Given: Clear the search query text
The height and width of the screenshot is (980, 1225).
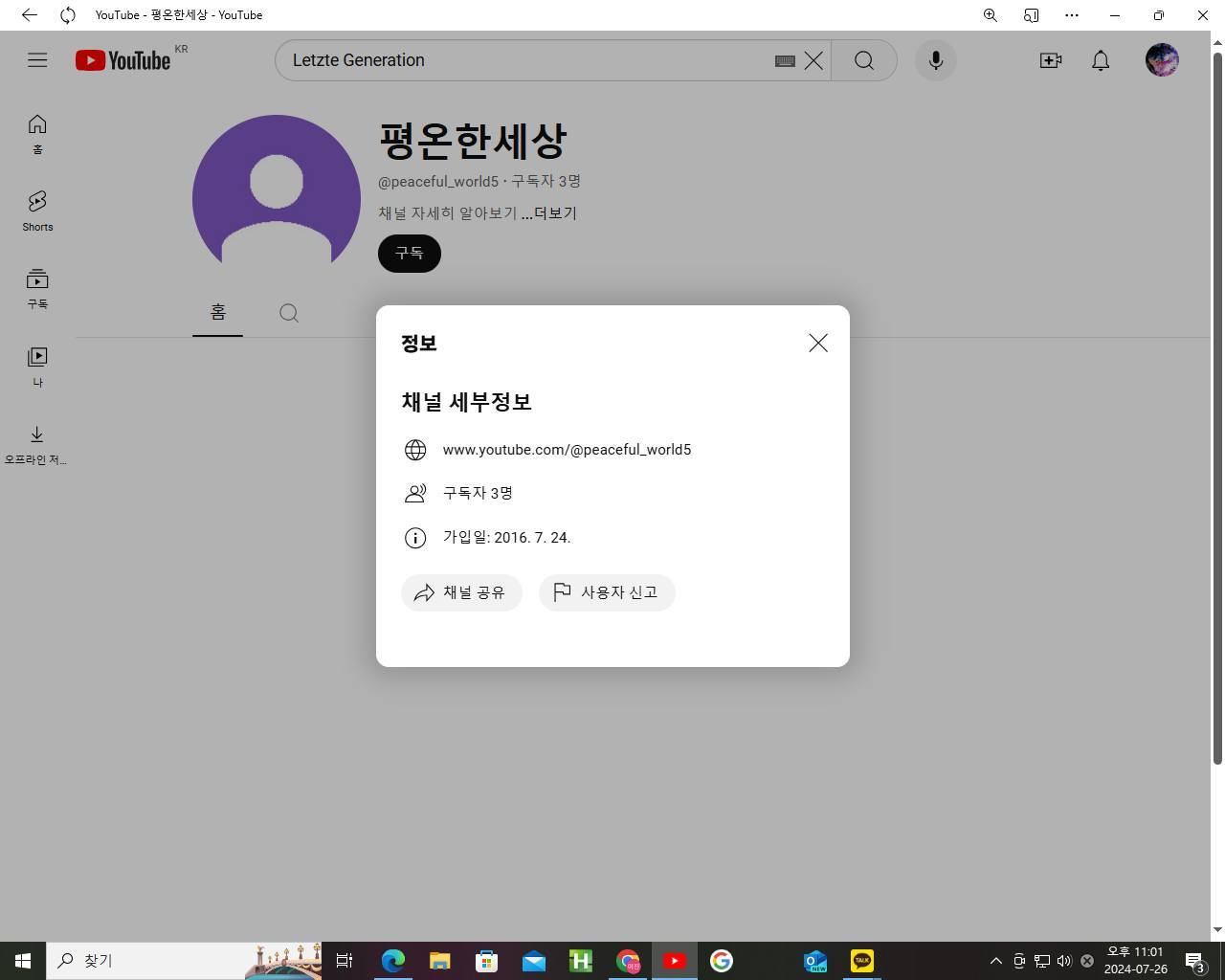Looking at the screenshot, I should point(813,60).
